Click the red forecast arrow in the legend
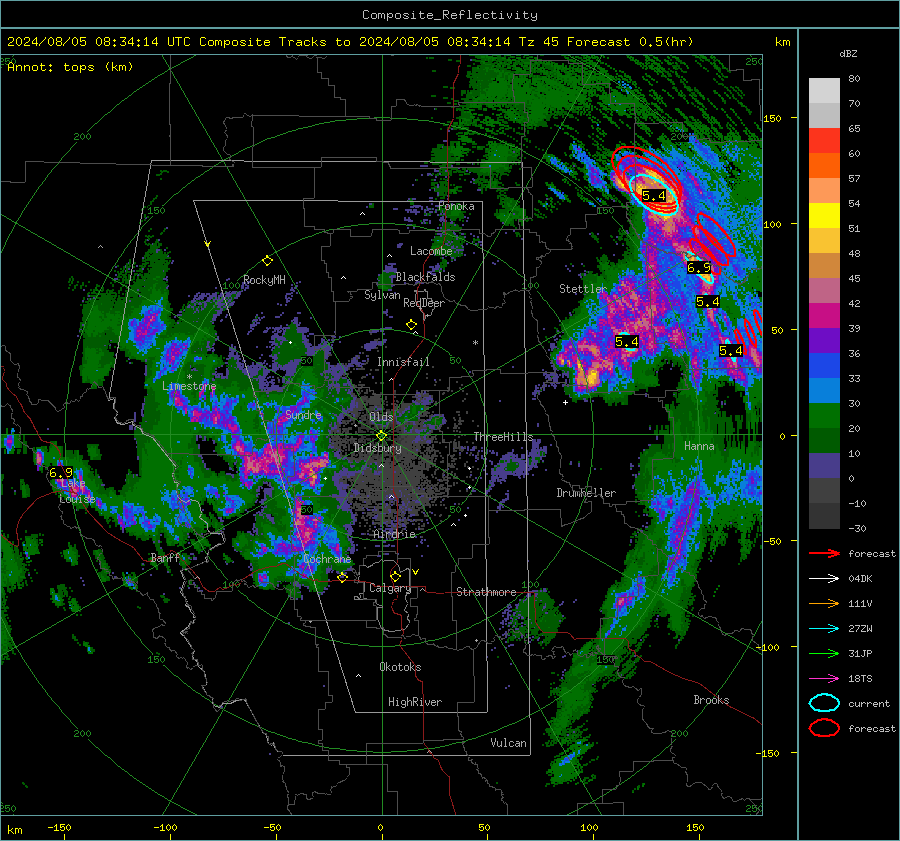Screen dimensions: 900x841 [x=824, y=553]
